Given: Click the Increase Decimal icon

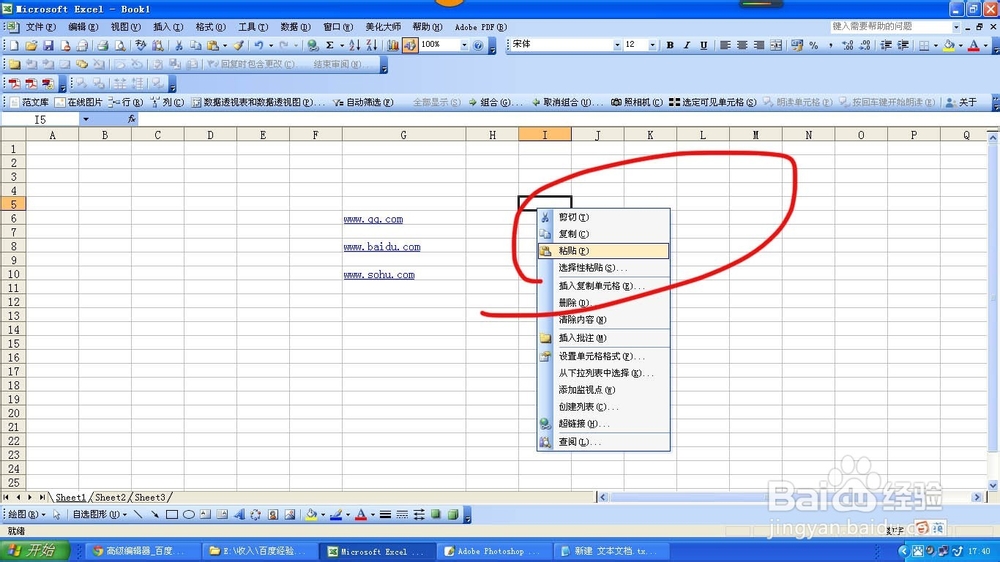Looking at the screenshot, I should click(x=848, y=45).
